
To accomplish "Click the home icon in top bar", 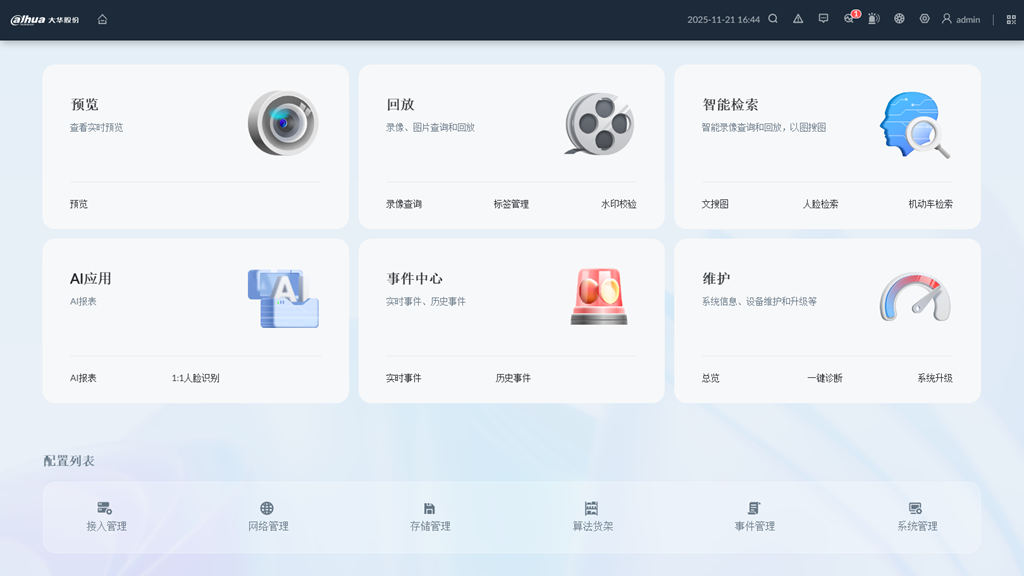I will (x=102, y=19).
